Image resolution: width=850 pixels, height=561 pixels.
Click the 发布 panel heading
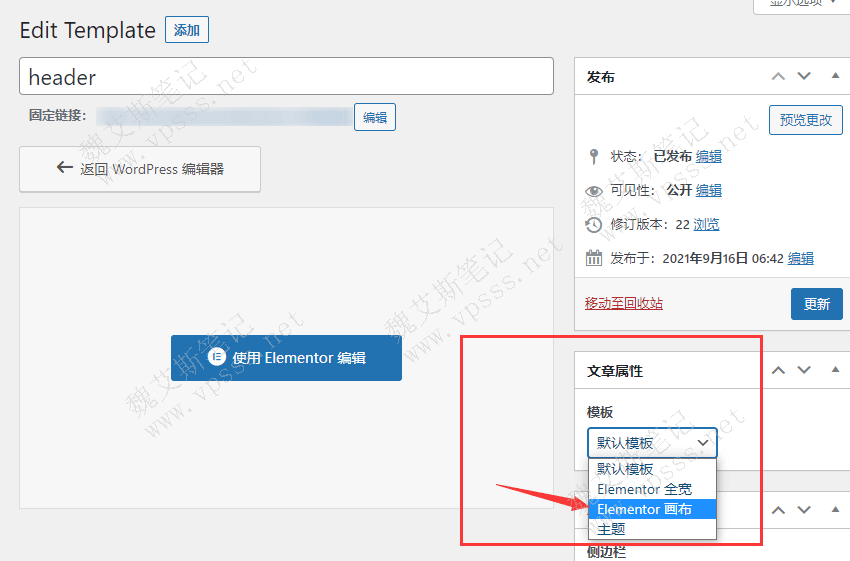pos(601,77)
